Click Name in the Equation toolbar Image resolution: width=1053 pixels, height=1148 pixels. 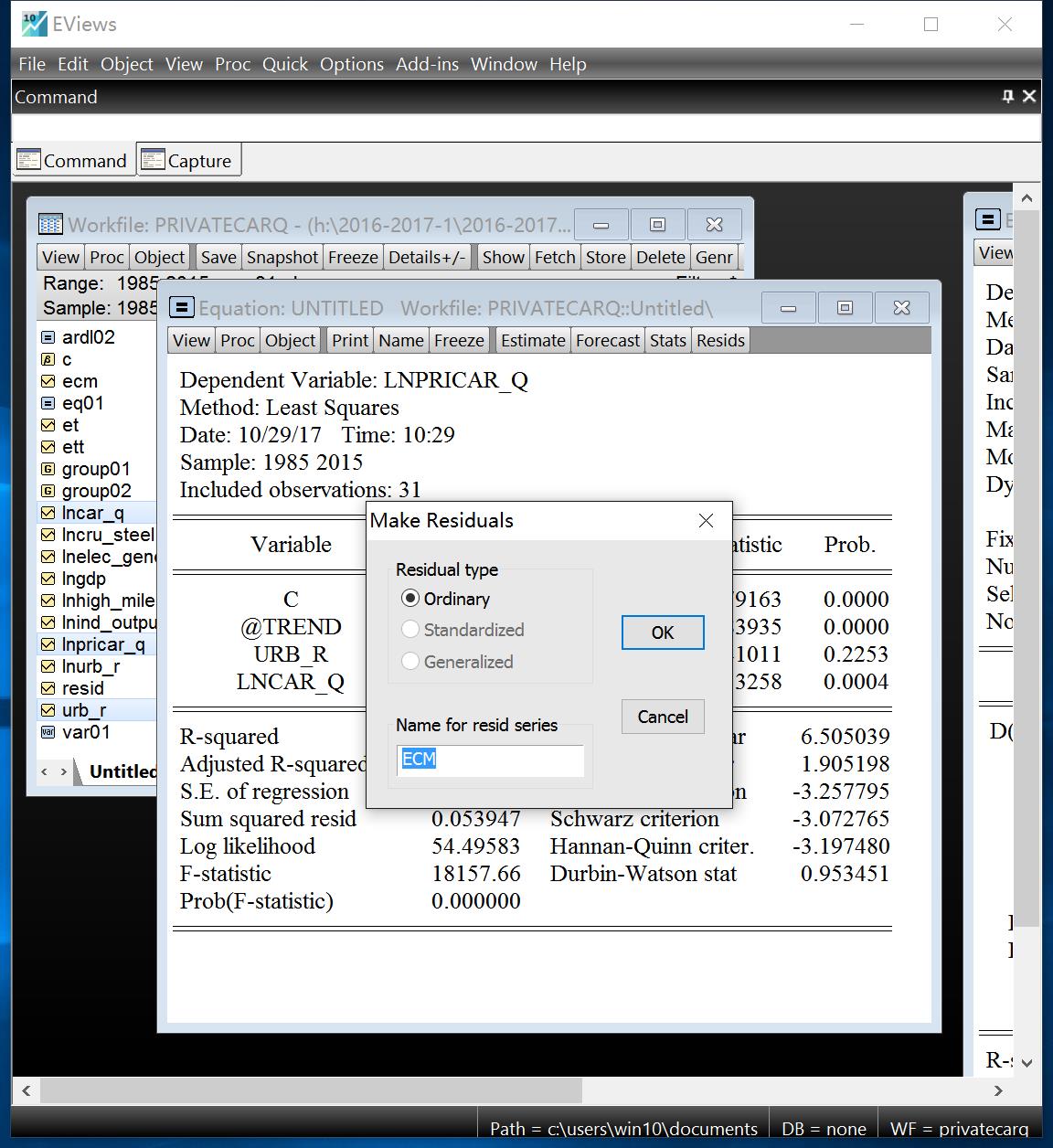[401, 340]
